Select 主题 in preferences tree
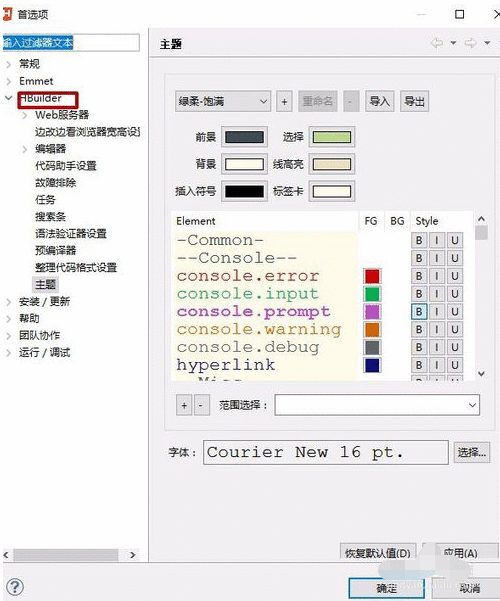500x601 pixels. 46,284
